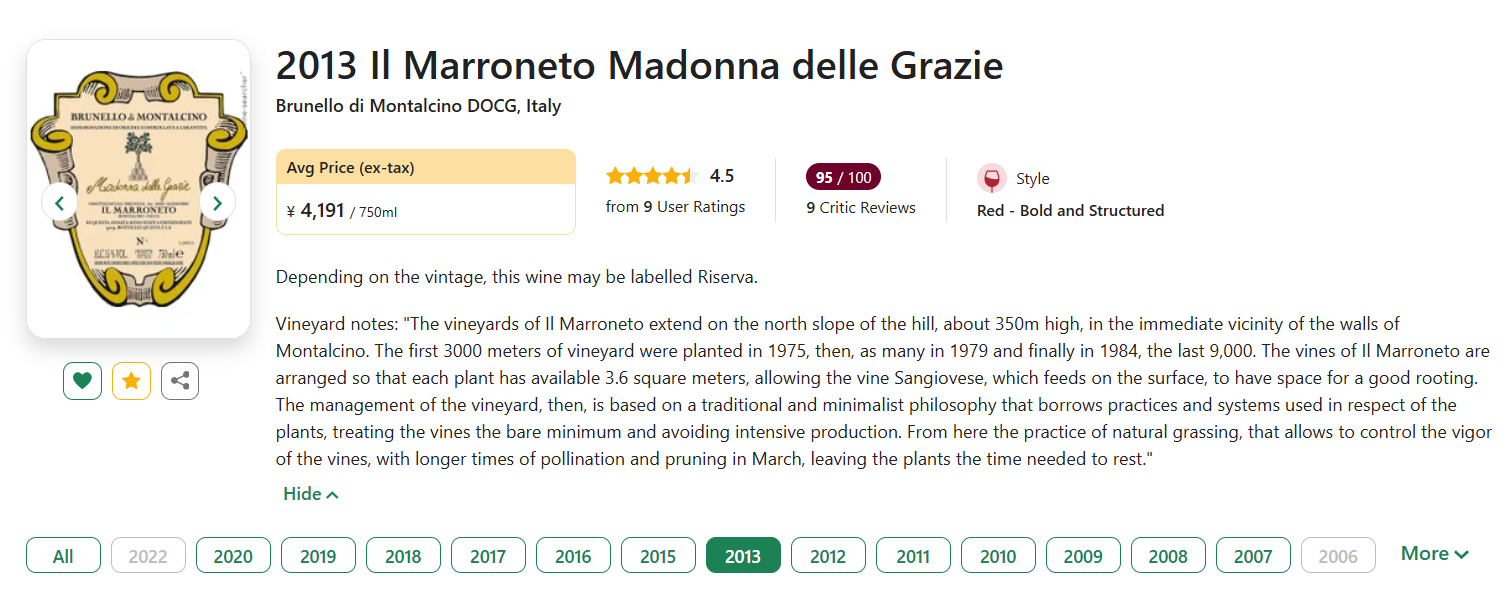This screenshot has height=605, width=1512.
Task: Save wine with the heart icon
Action: (x=82, y=381)
